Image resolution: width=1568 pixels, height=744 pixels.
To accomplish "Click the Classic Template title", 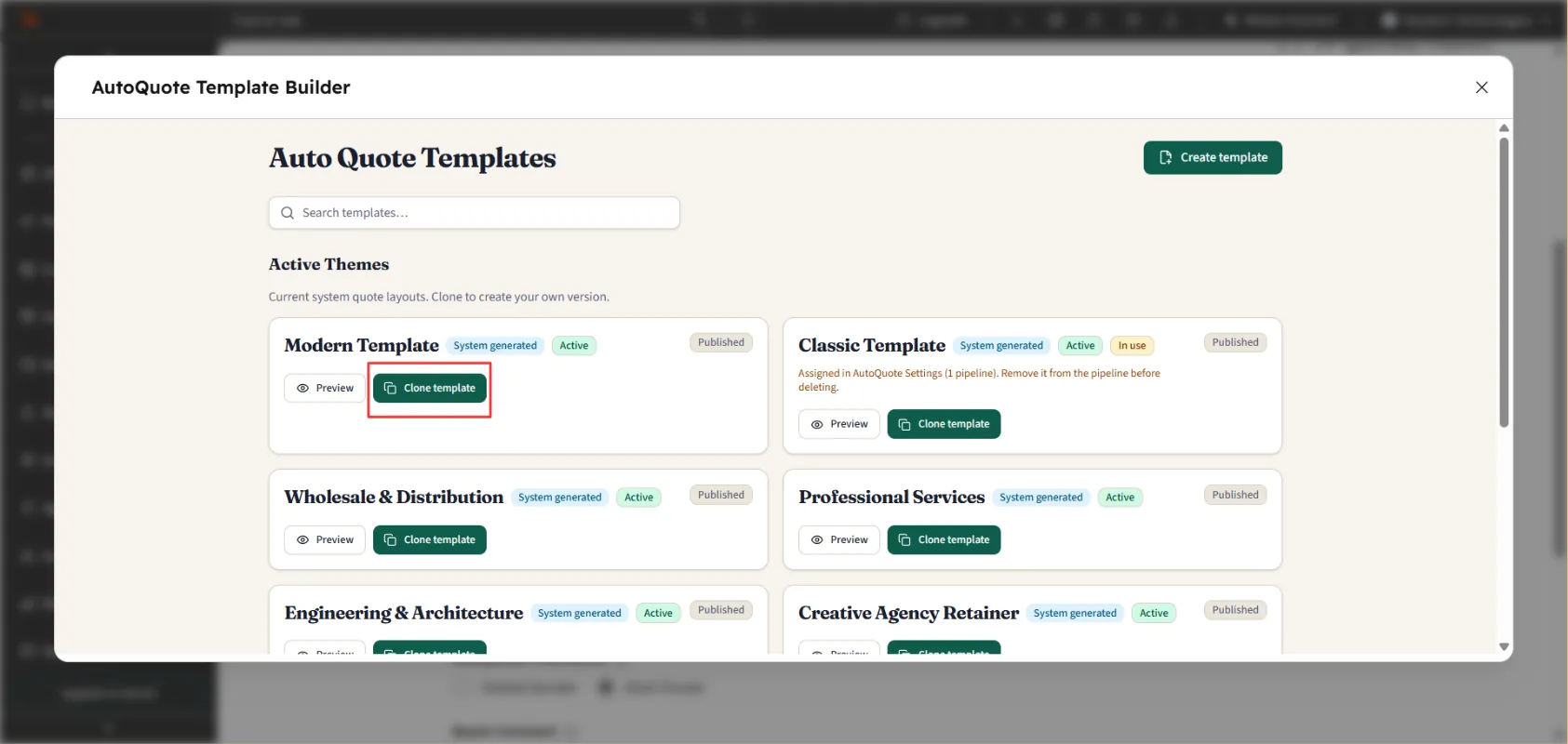I will (x=872, y=345).
